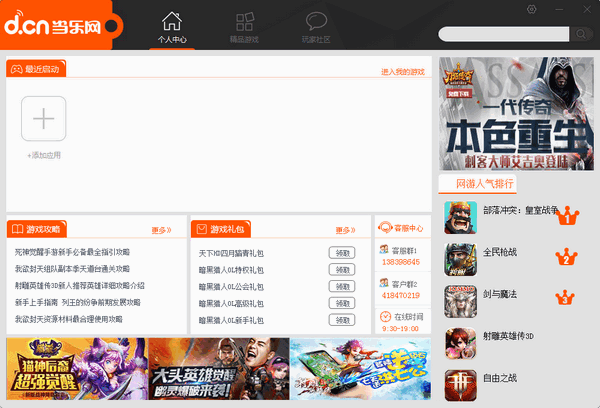Open 更多 in the 游戏礼包 panel
Screen dimensions: 600x408
[x=345, y=230]
